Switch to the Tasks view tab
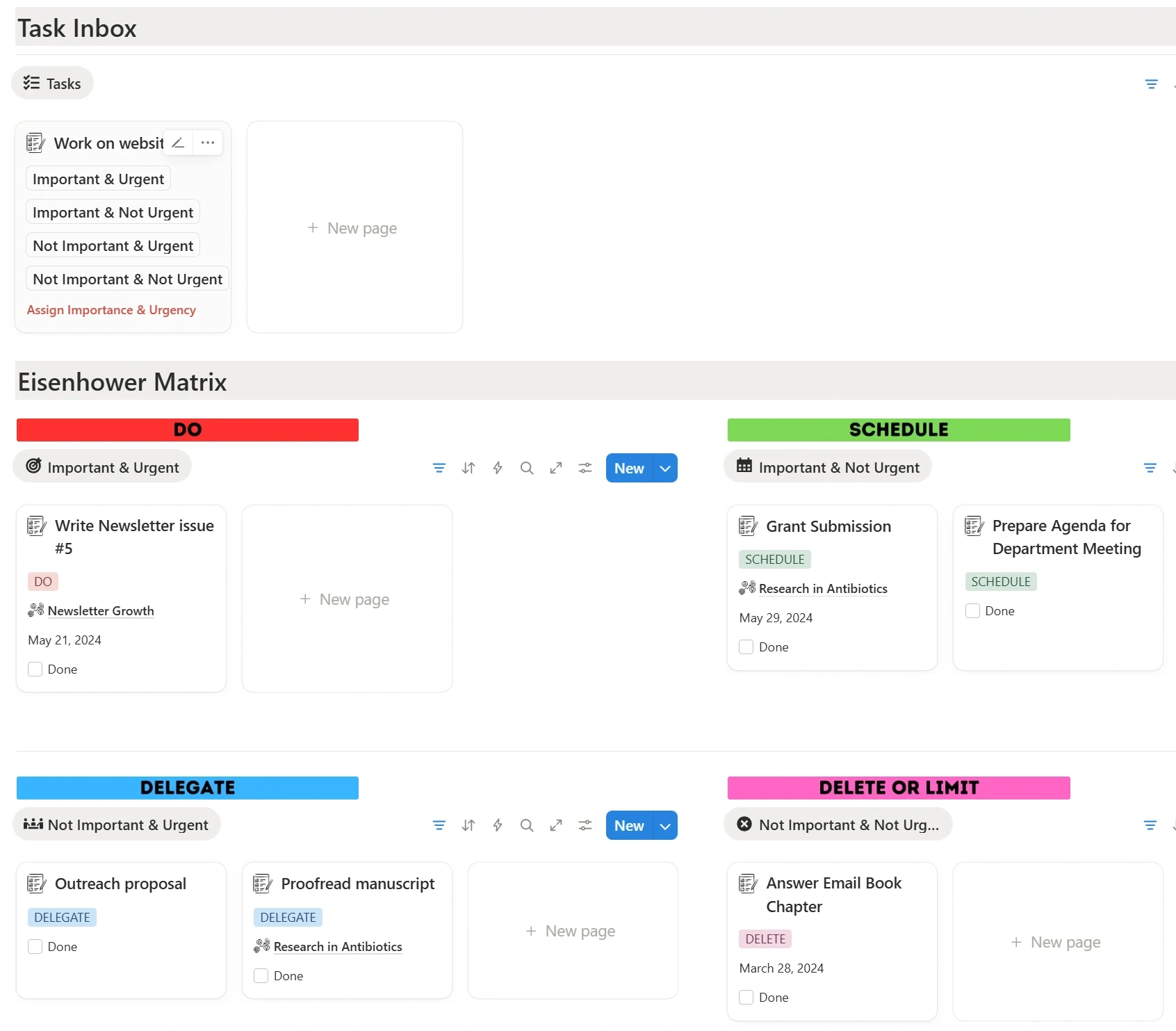The height and width of the screenshot is (1031, 1176). (x=51, y=83)
